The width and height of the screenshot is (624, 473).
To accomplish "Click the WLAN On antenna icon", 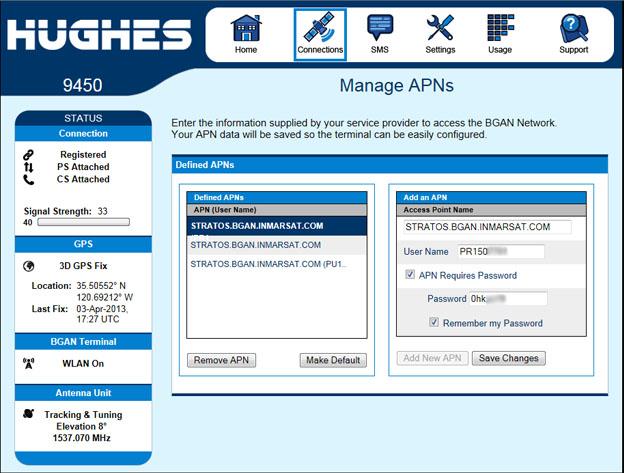I will click(28, 363).
